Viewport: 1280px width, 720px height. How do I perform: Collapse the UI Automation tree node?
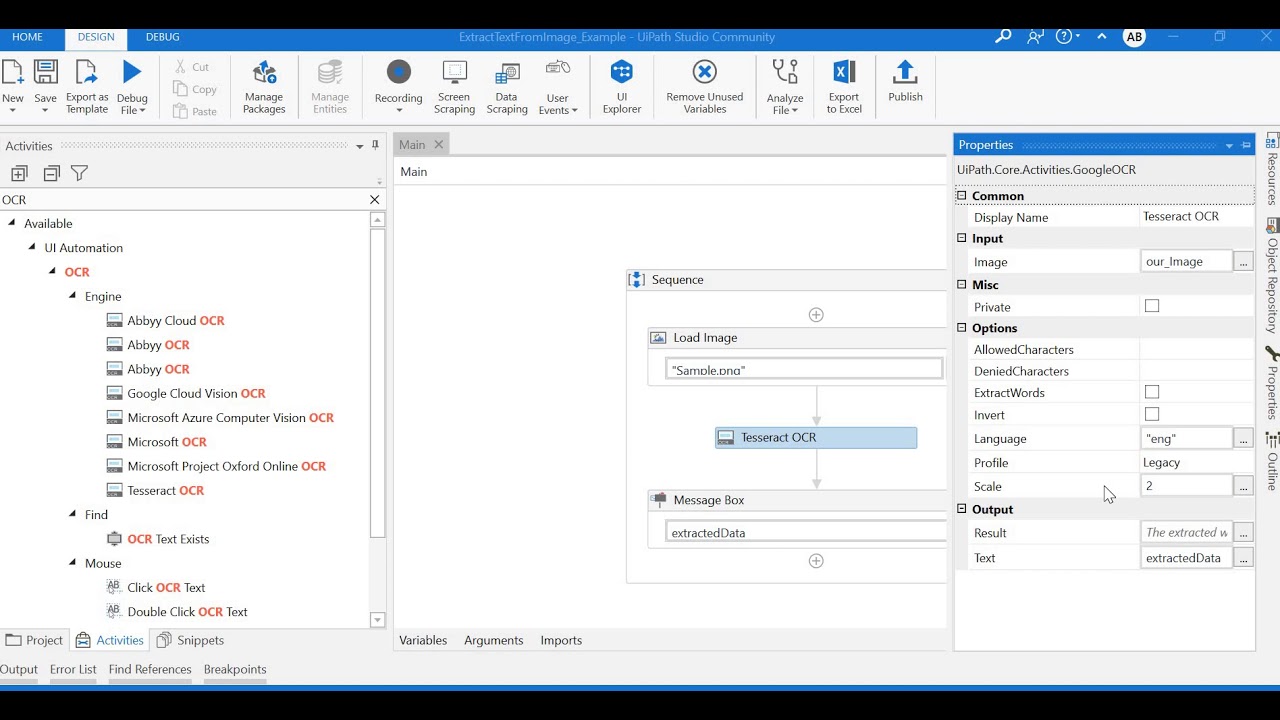coord(32,247)
